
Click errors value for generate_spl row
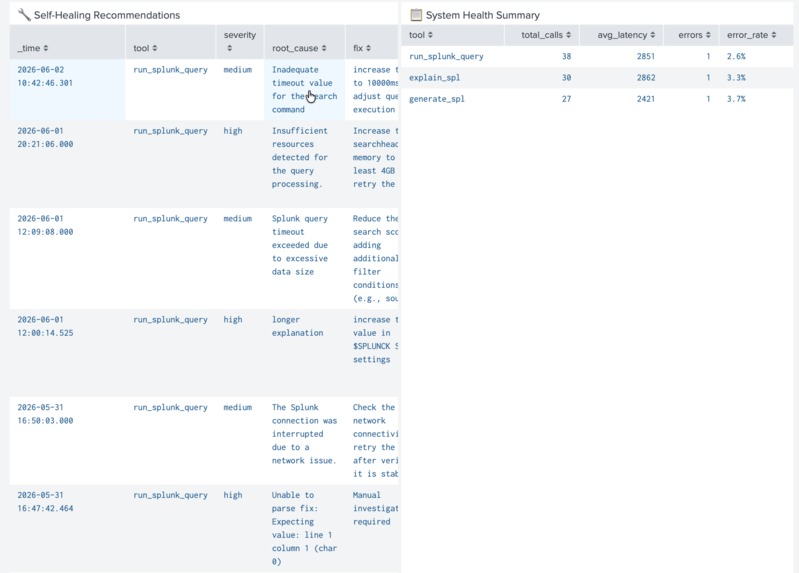pos(708,99)
